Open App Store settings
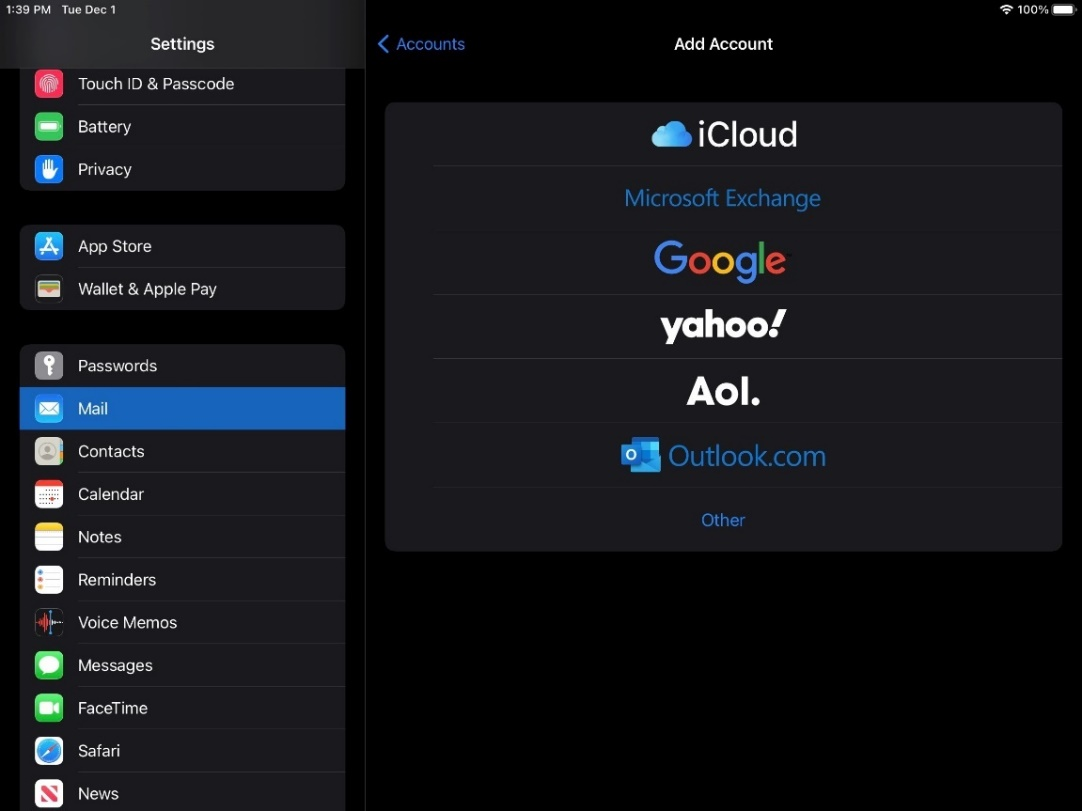This screenshot has height=811, width=1082. pyautogui.click(x=182, y=246)
